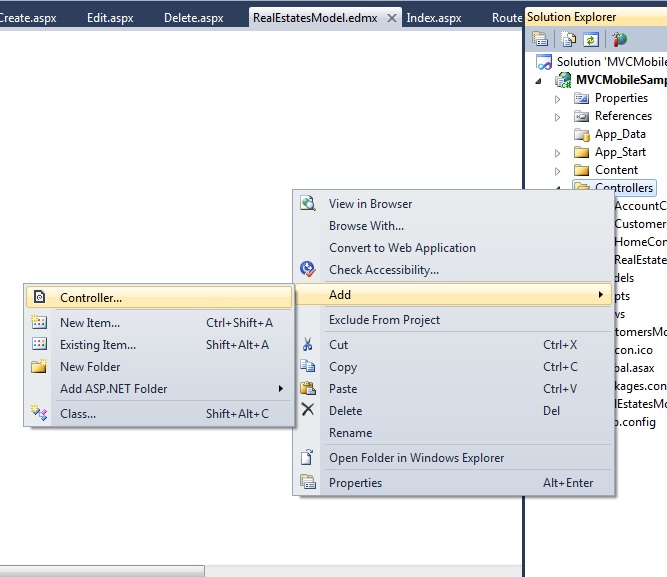Click the App_Start folder icon
Screen dimensions: 667x577
[x=581, y=152]
